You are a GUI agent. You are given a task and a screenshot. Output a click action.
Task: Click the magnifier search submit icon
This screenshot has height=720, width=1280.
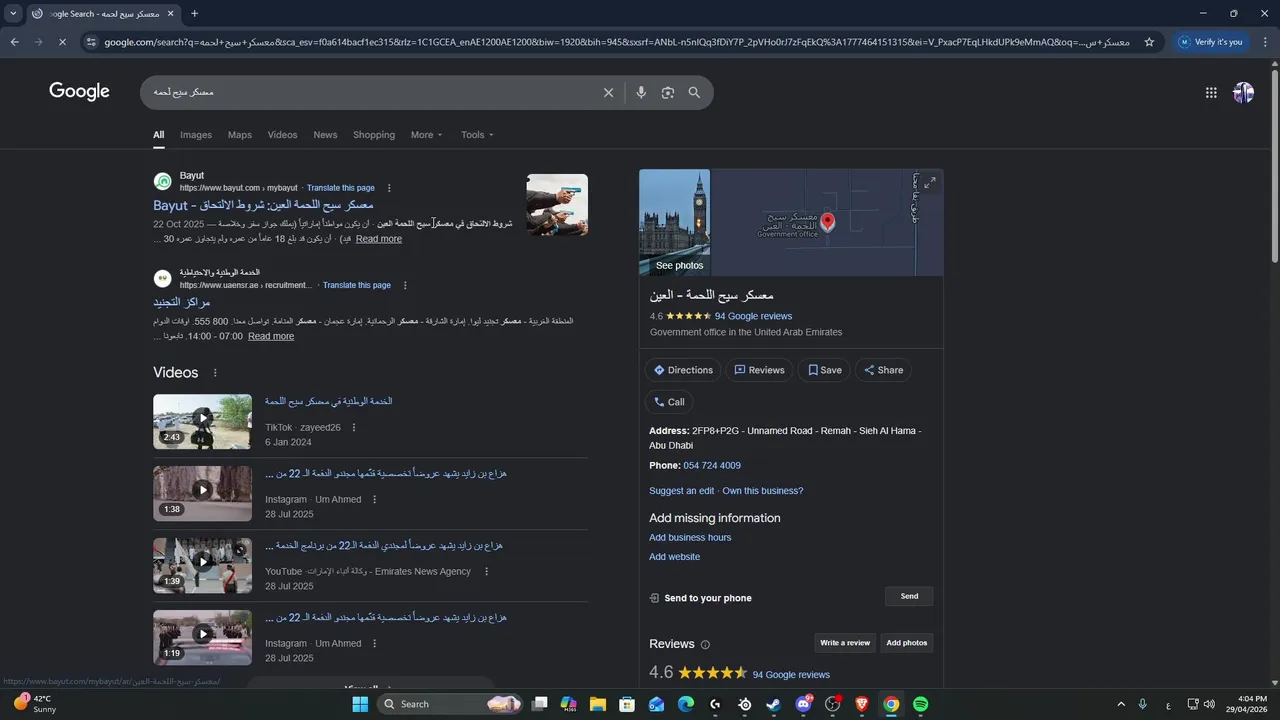pyautogui.click(x=694, y=92)
